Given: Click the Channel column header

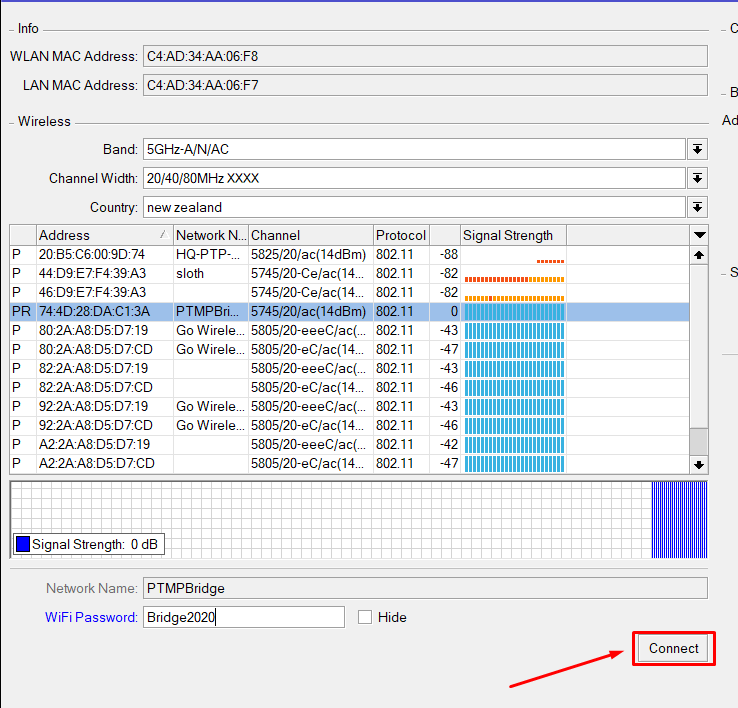Looking at the screenshot, I should click(x=310, y=235).
